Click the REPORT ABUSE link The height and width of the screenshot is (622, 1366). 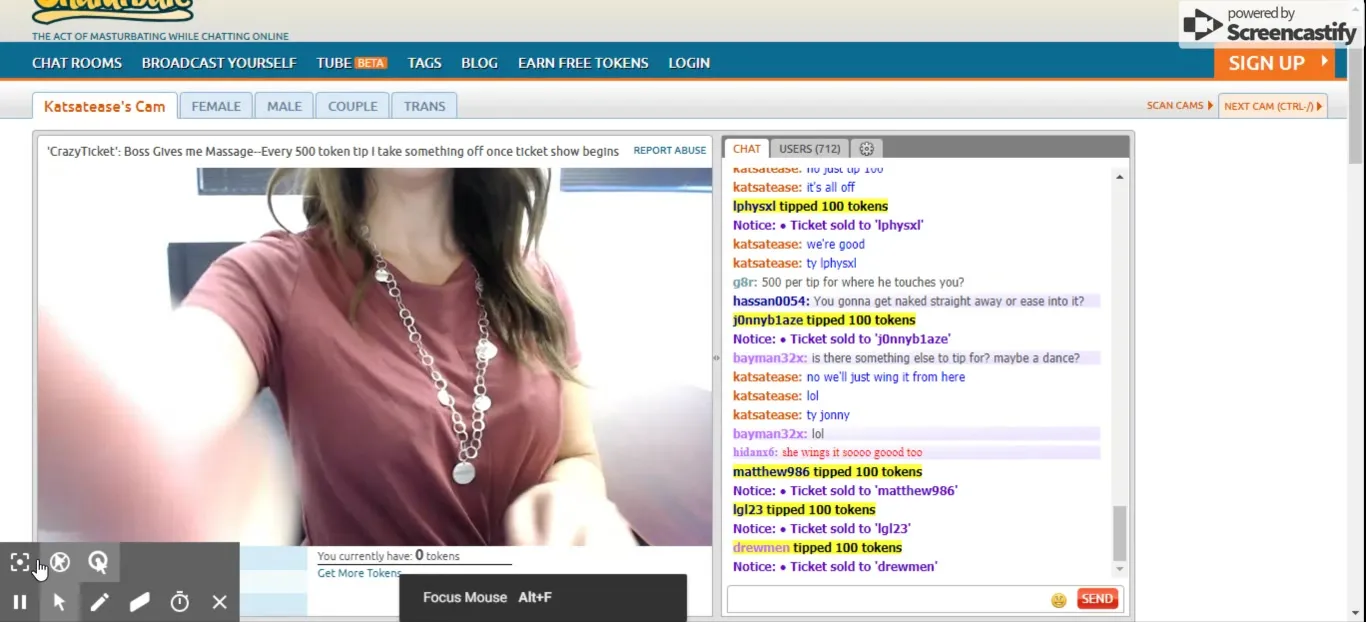pyautogui.click(x=669, y=151)
